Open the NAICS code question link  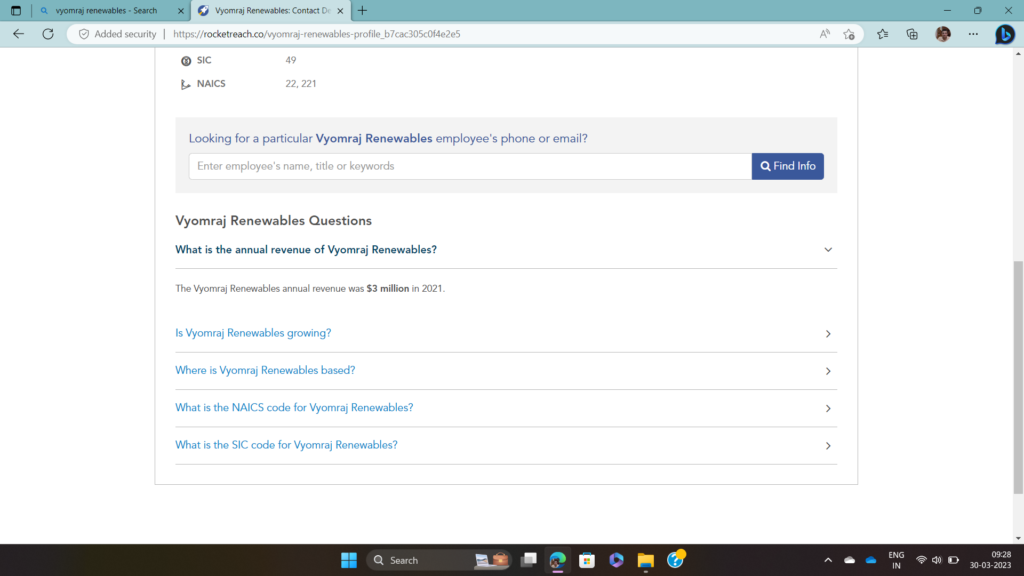[x=294, y=408]
